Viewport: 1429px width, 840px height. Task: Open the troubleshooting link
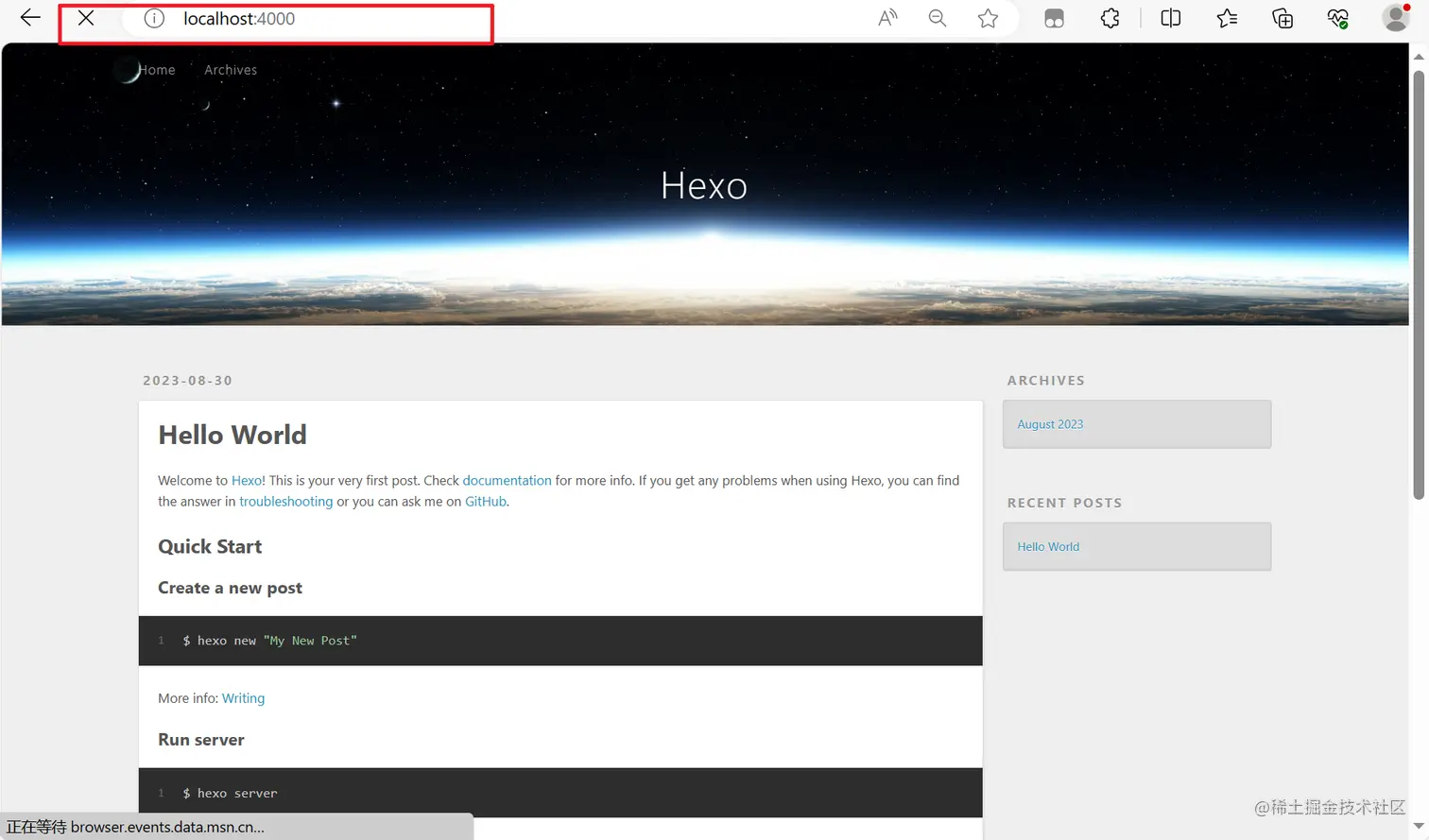click(285, 502)
